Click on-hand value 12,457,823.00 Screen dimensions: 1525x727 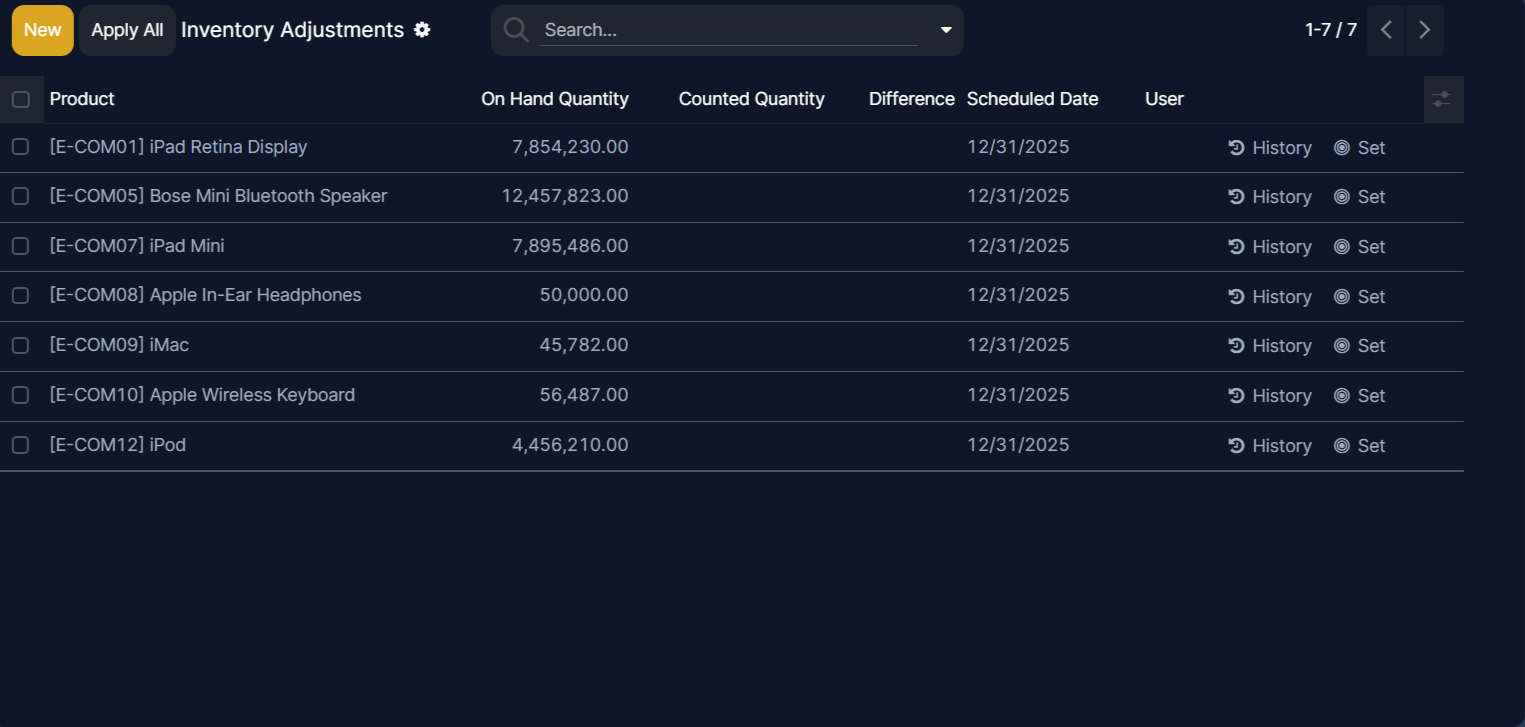tap(565, 196)
